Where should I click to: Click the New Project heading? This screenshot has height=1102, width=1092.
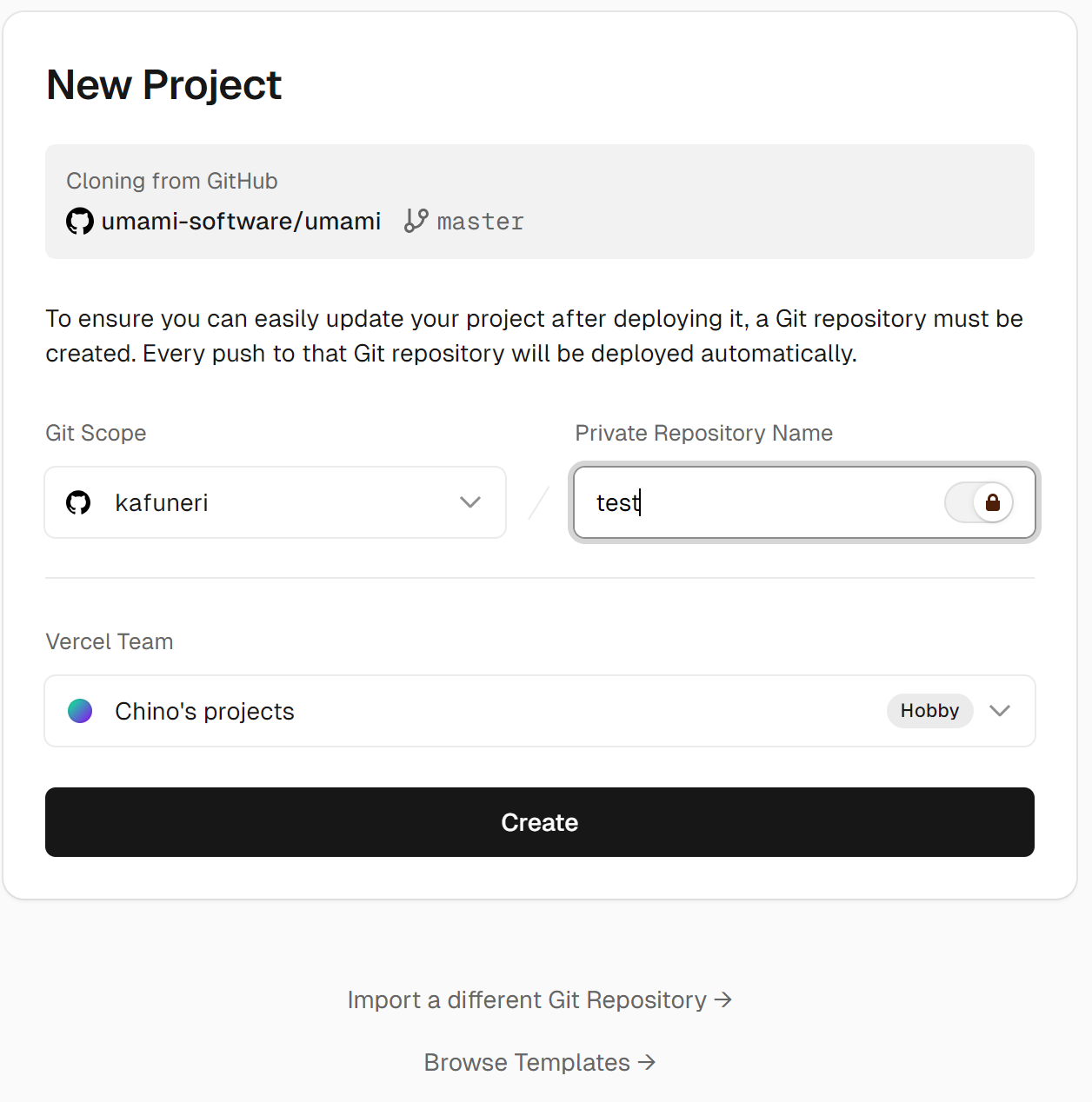tap(163, 85)
